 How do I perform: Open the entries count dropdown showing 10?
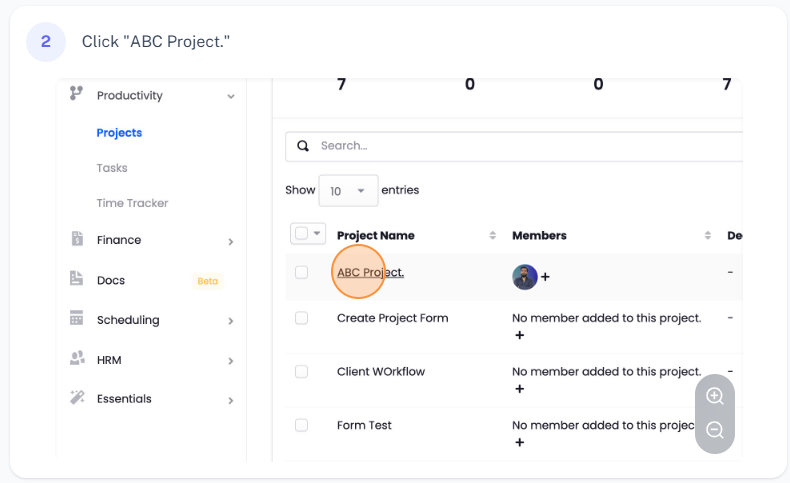click(x=347, y=191)
